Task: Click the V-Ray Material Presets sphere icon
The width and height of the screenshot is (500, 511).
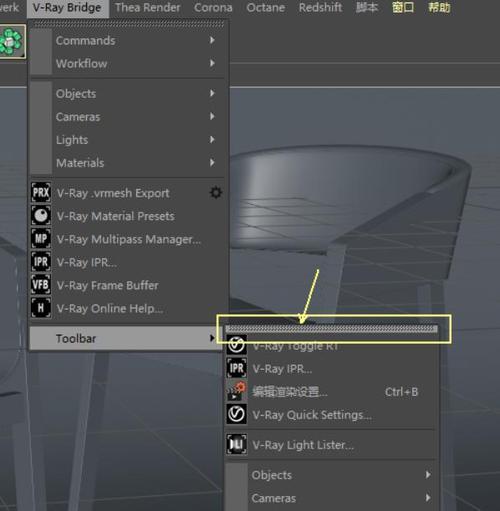Action: (x=41, y=216)
